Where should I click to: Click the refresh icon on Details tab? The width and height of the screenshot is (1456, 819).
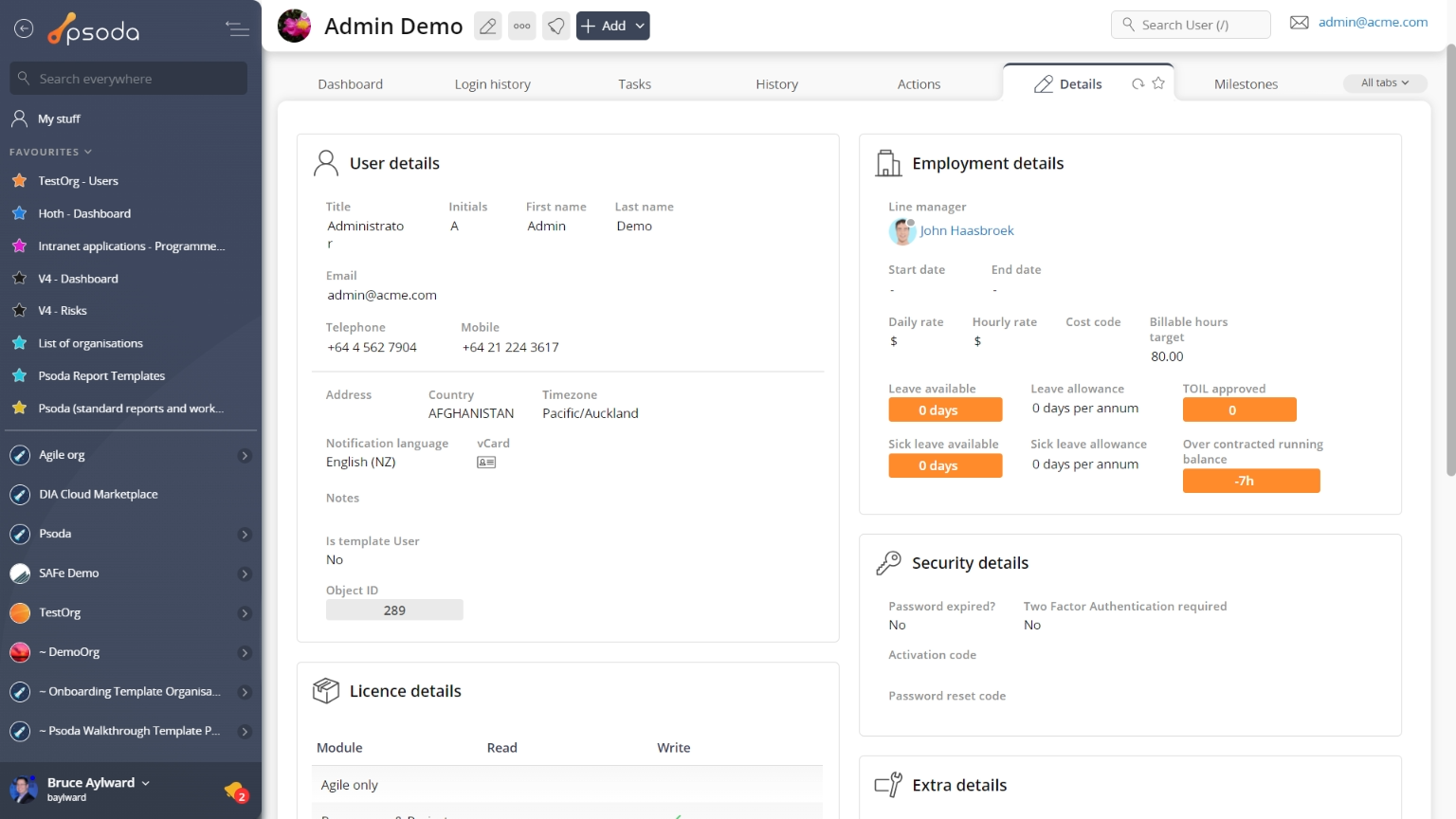click(1137, 83)
